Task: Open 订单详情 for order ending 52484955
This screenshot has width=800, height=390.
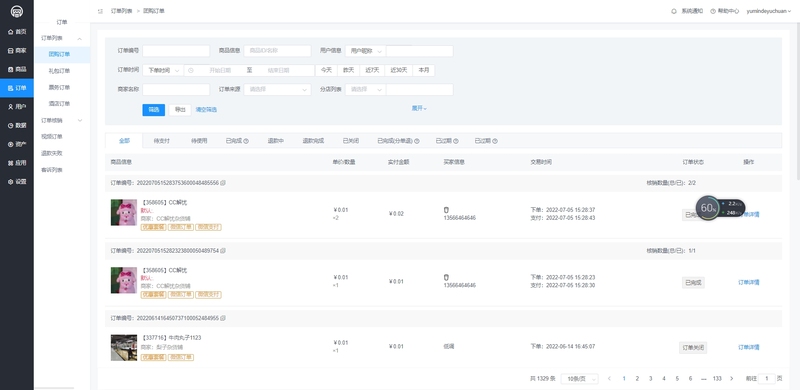Action: [x=749, y=348]
